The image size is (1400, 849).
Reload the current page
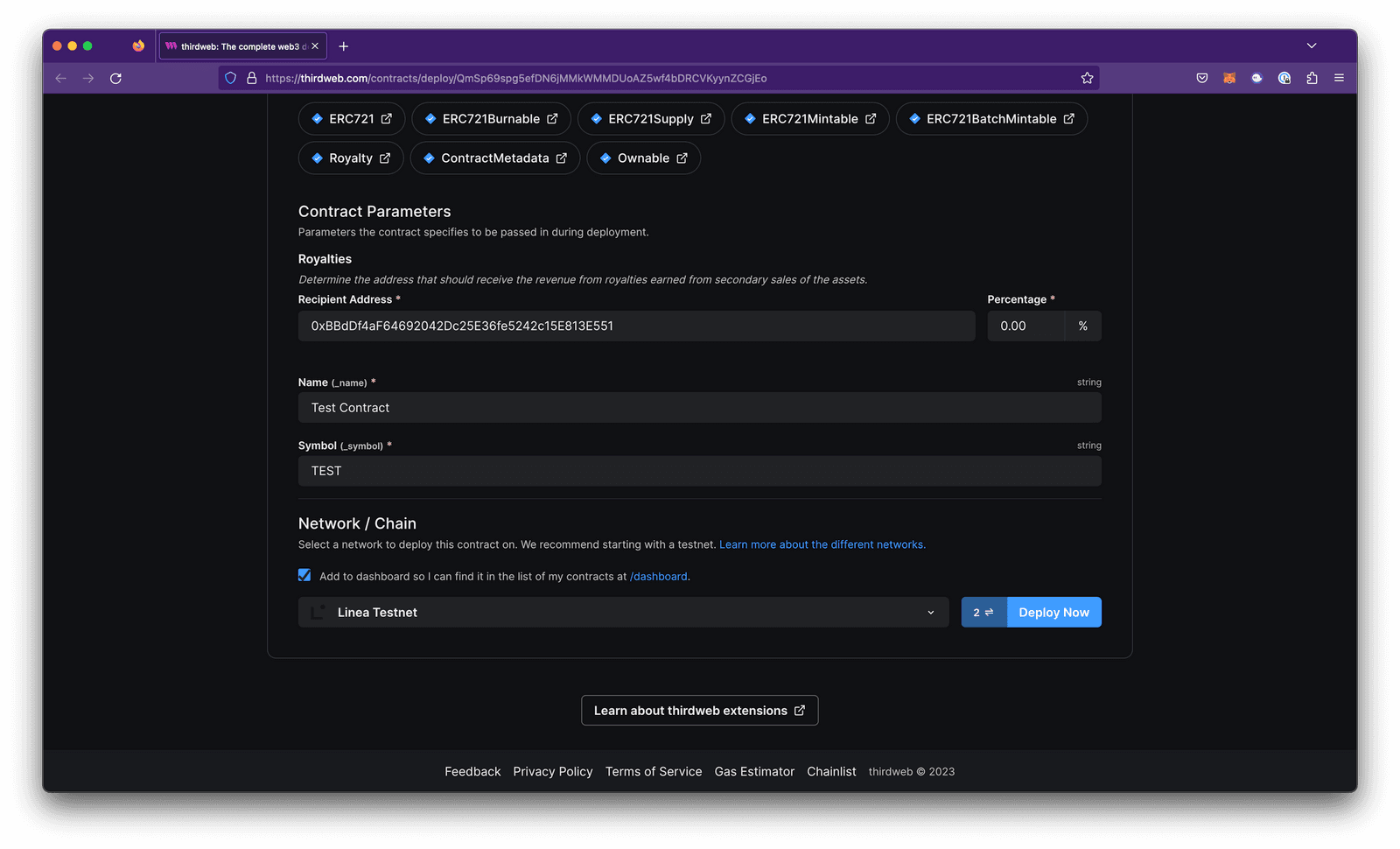click(x=115, y=78)
